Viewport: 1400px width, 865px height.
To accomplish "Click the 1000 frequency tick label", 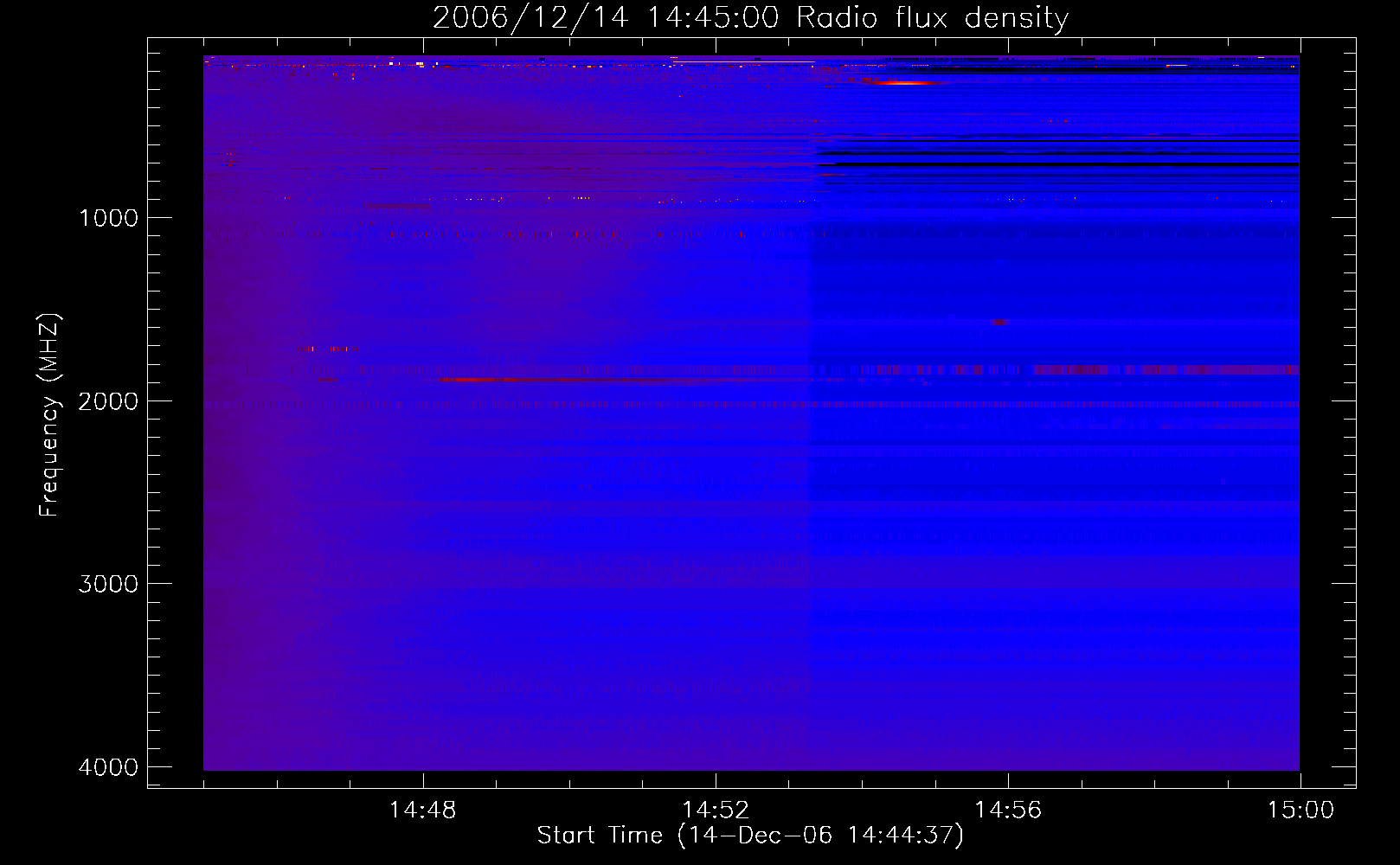I will [108, 218].
